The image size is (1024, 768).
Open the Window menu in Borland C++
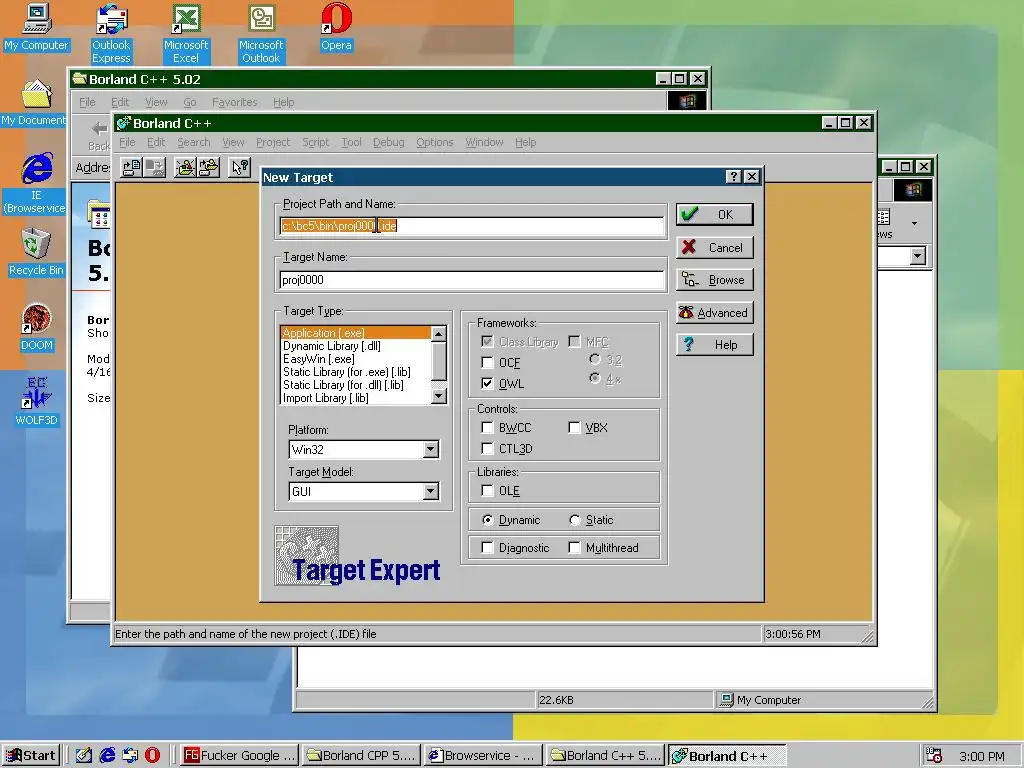point(484,142)
